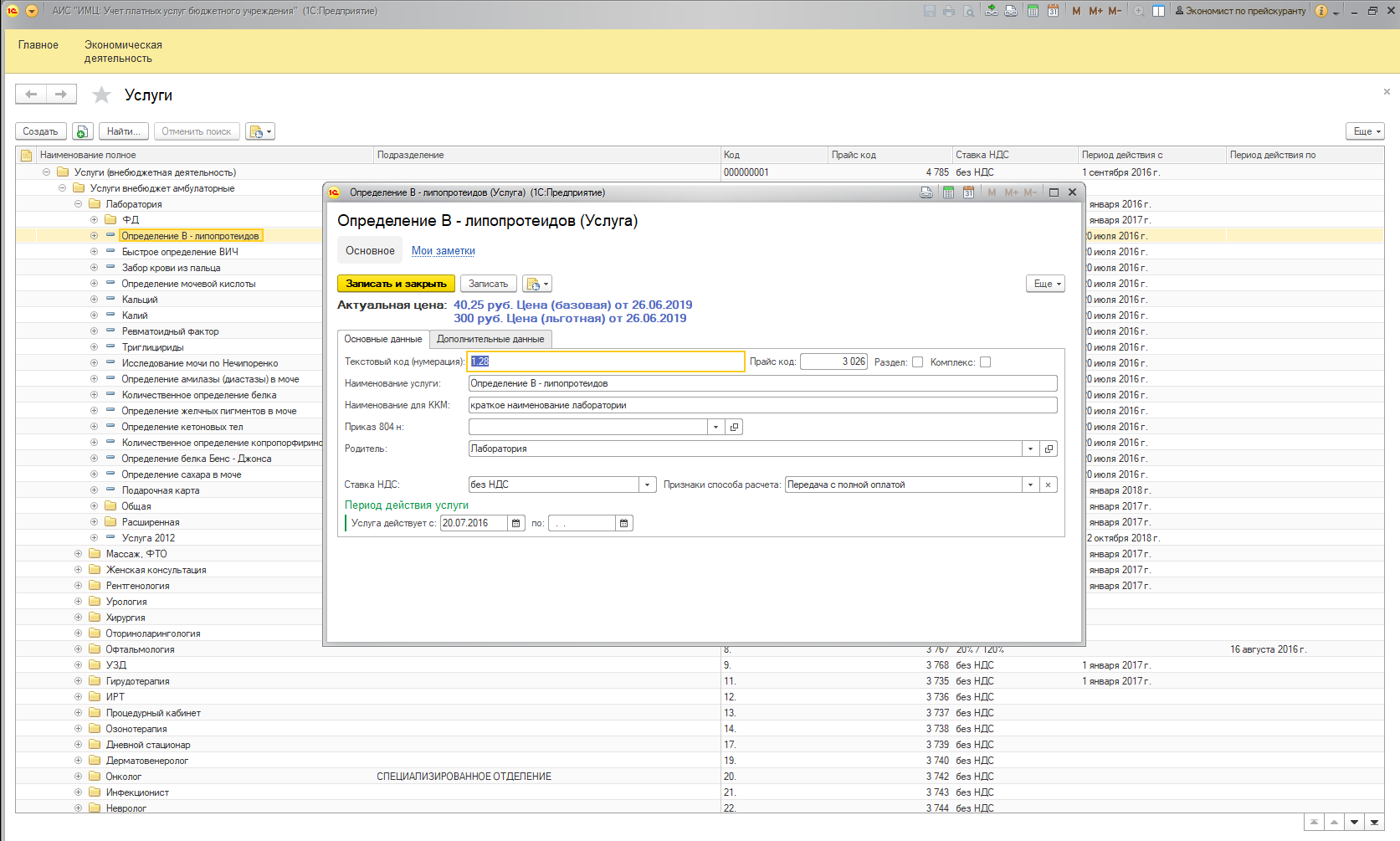Add Услуги page to favorites star
The height and width of the screenshot is (841, 1400).
pos(101,95)
